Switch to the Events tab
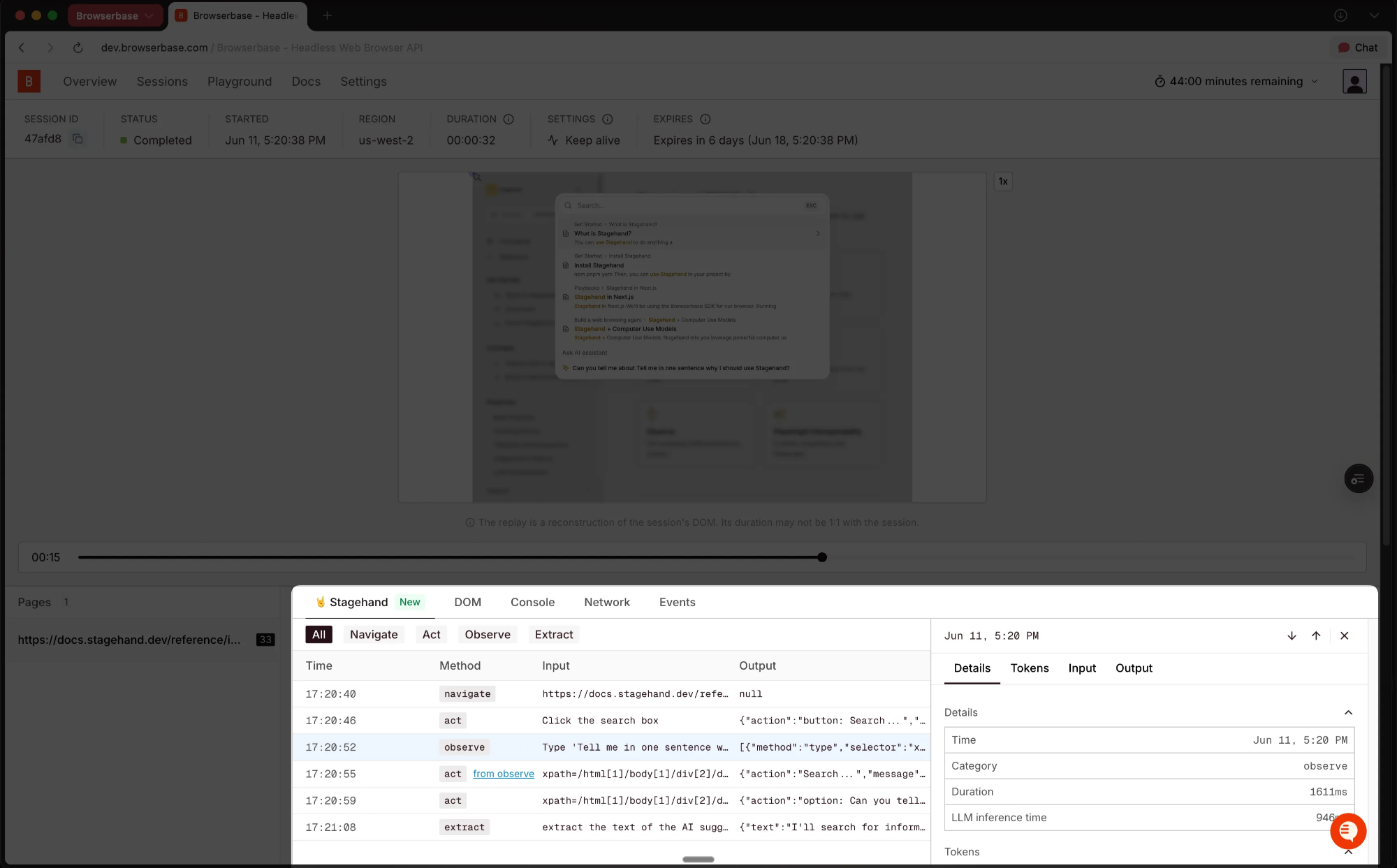This screenshot has height=868, width=1397. (x=677, y=602)
